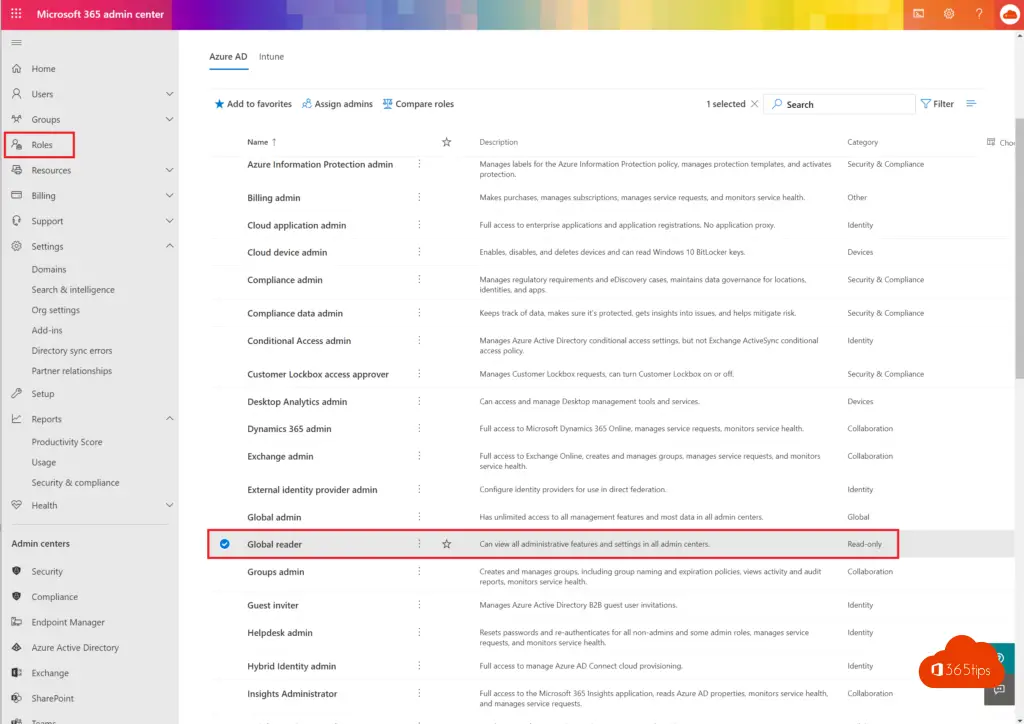Uncheck the Global reader row checkbox
Viewport: 1024px width, 724px height.
coord(224,544)
